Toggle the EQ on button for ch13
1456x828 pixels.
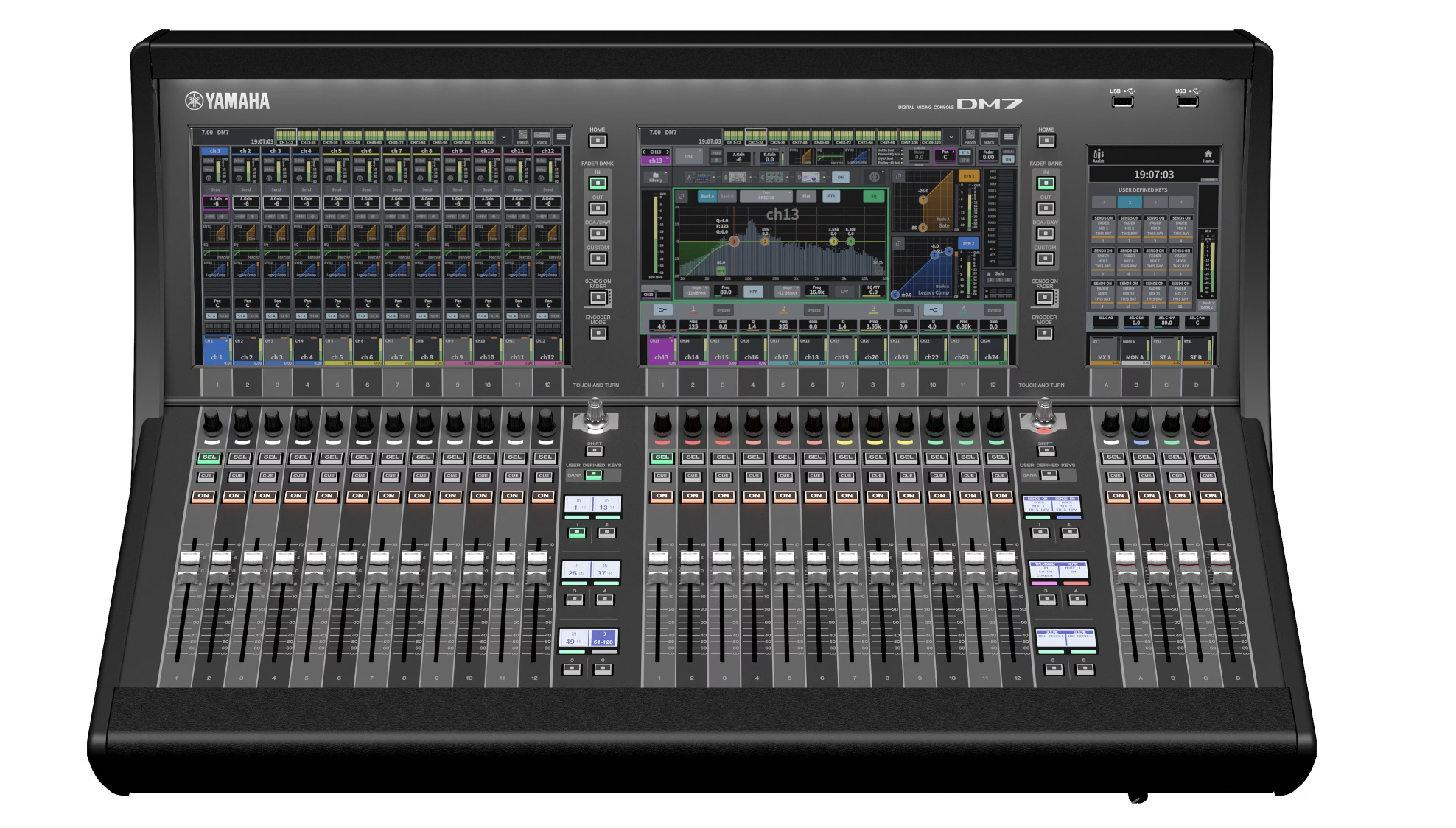(874, 197)
